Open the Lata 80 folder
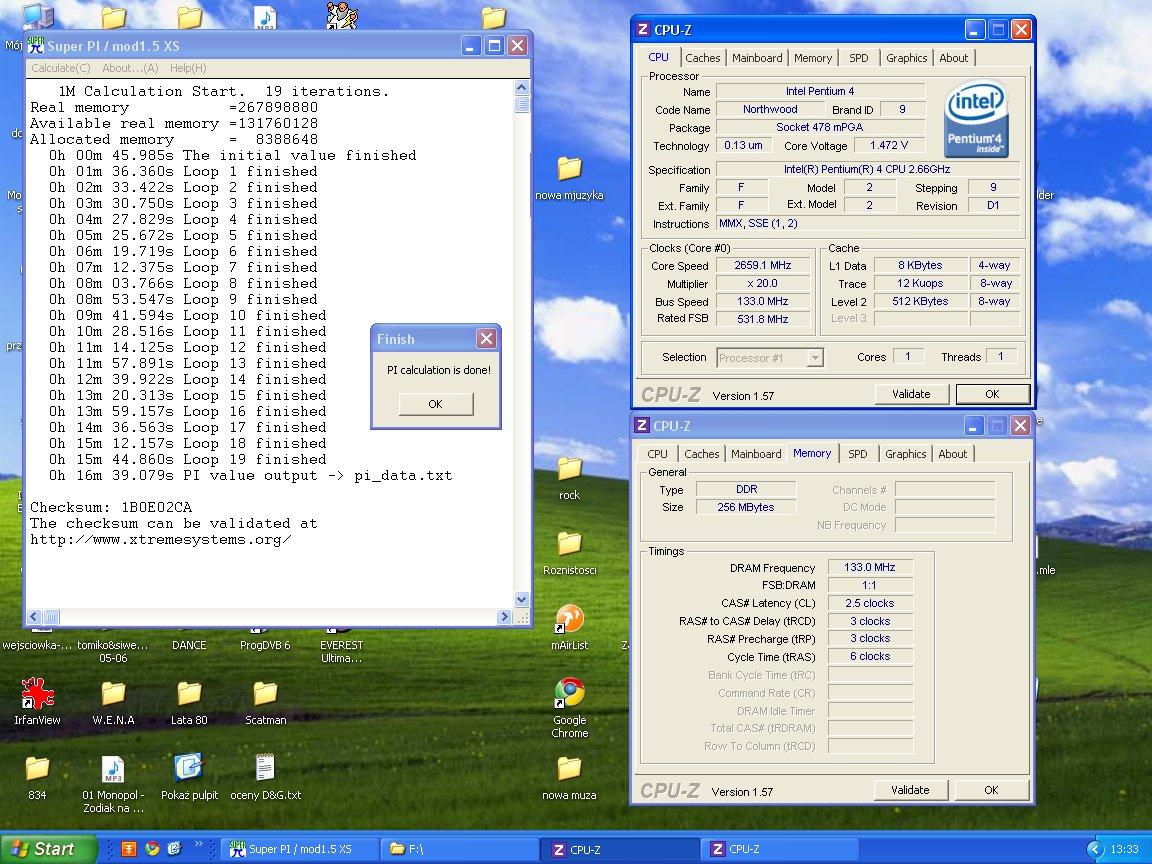Screen dimensions: 1152x864 tap(189, 694)
